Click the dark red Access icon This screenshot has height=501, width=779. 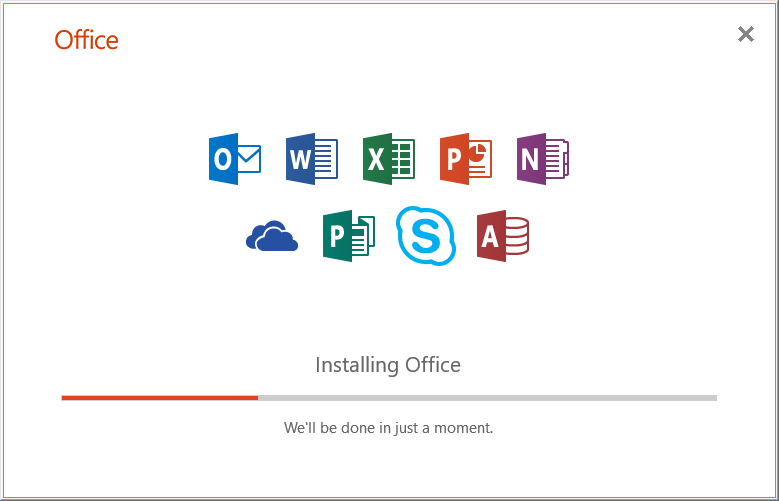pyautogui.click(x=503, y=236)
